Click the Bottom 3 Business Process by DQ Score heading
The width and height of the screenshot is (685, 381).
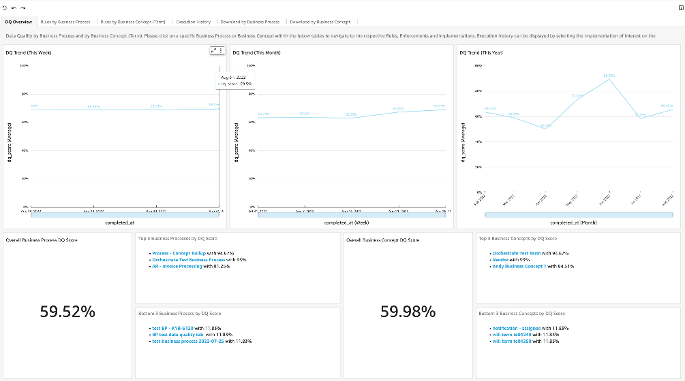(180, 313)
